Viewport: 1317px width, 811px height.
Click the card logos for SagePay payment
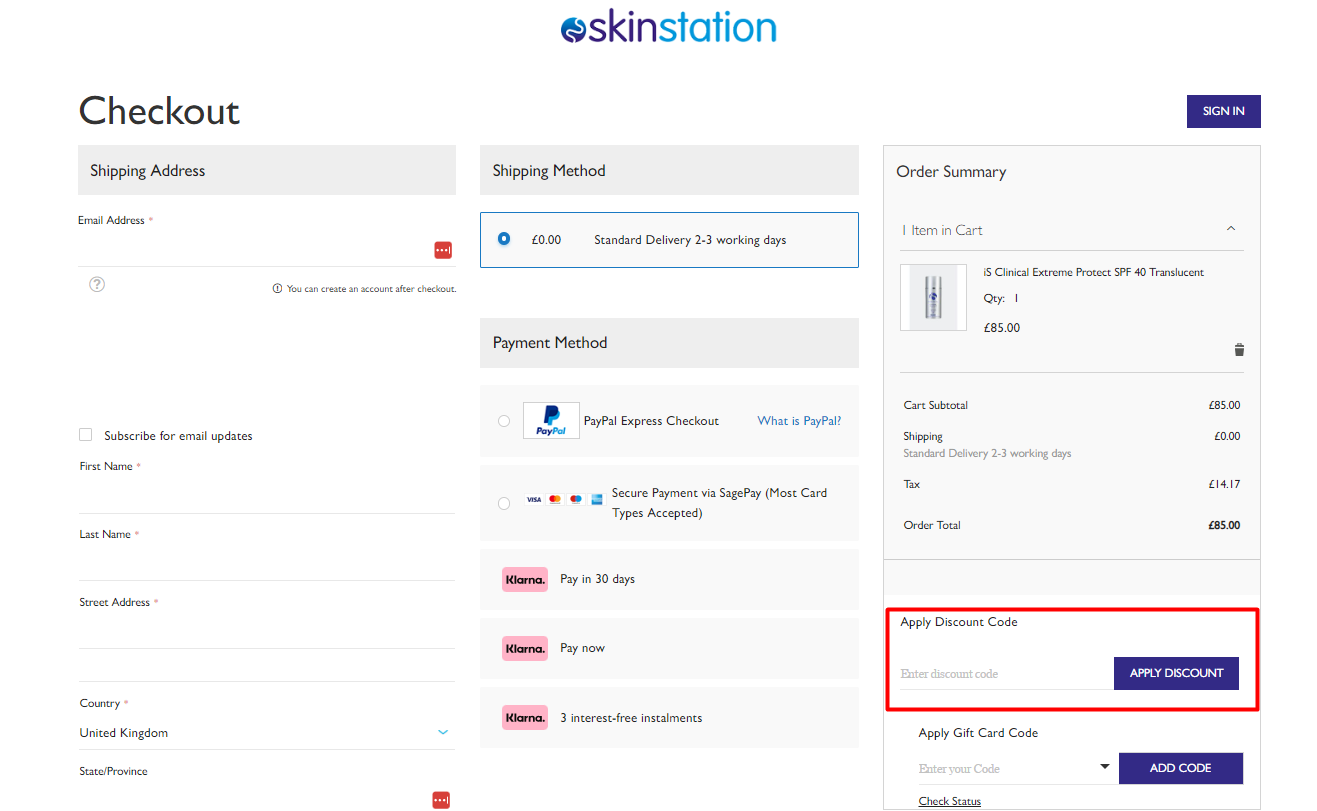(x=565, y=499)
